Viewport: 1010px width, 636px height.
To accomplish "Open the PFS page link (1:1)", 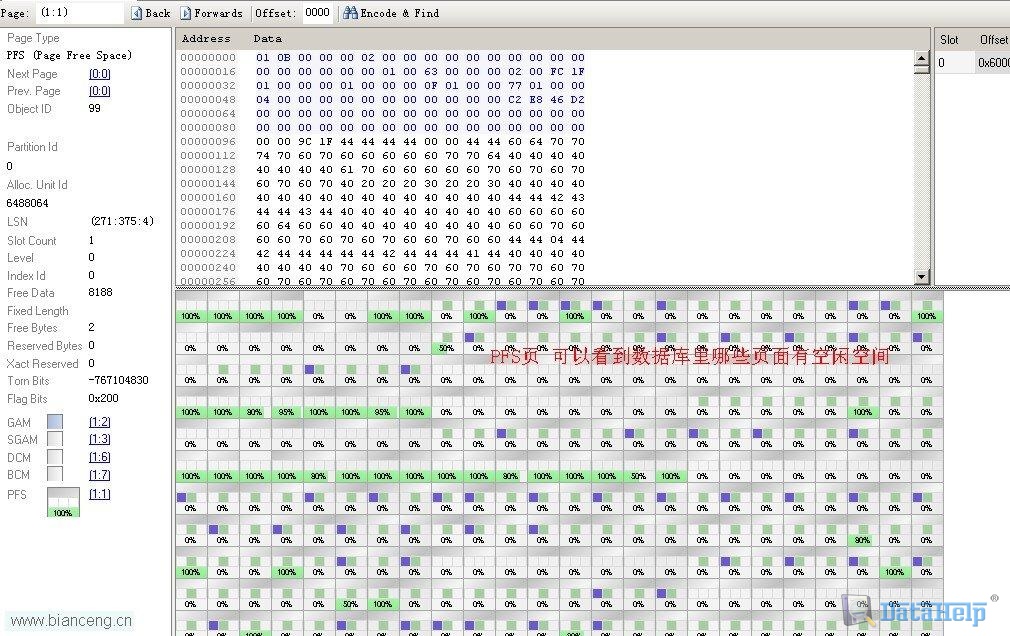I will [99, 494].
